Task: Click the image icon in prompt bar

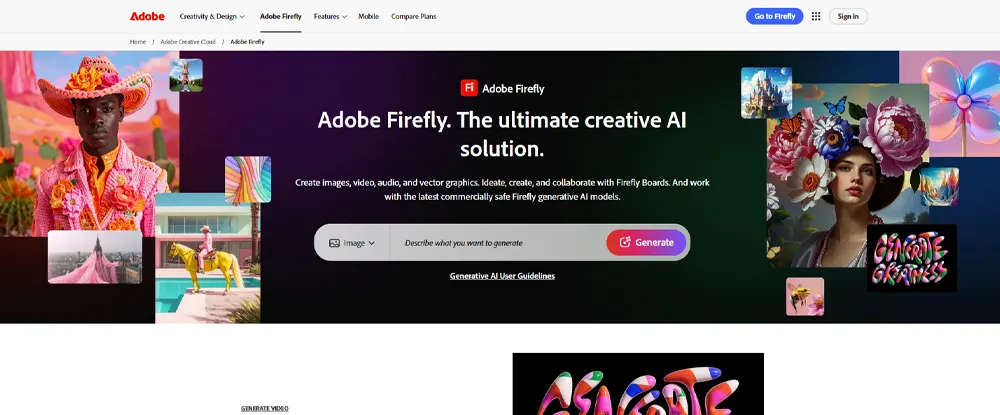Action: (x=334, y=243)
